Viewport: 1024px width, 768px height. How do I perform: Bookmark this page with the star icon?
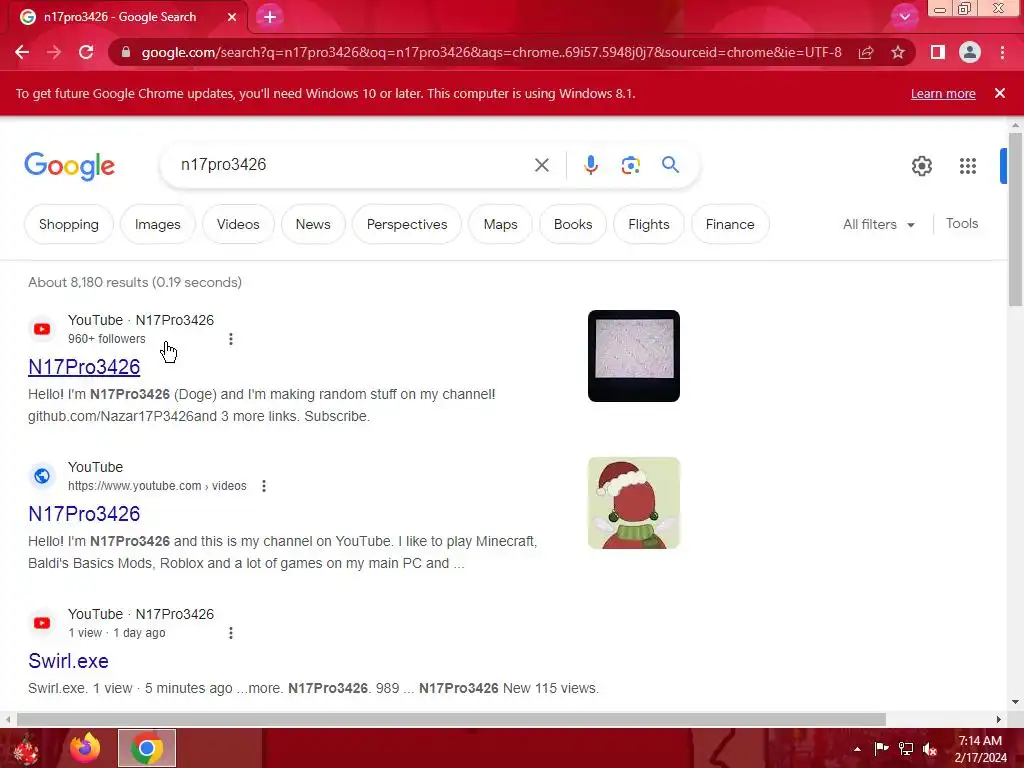[898, 52]
